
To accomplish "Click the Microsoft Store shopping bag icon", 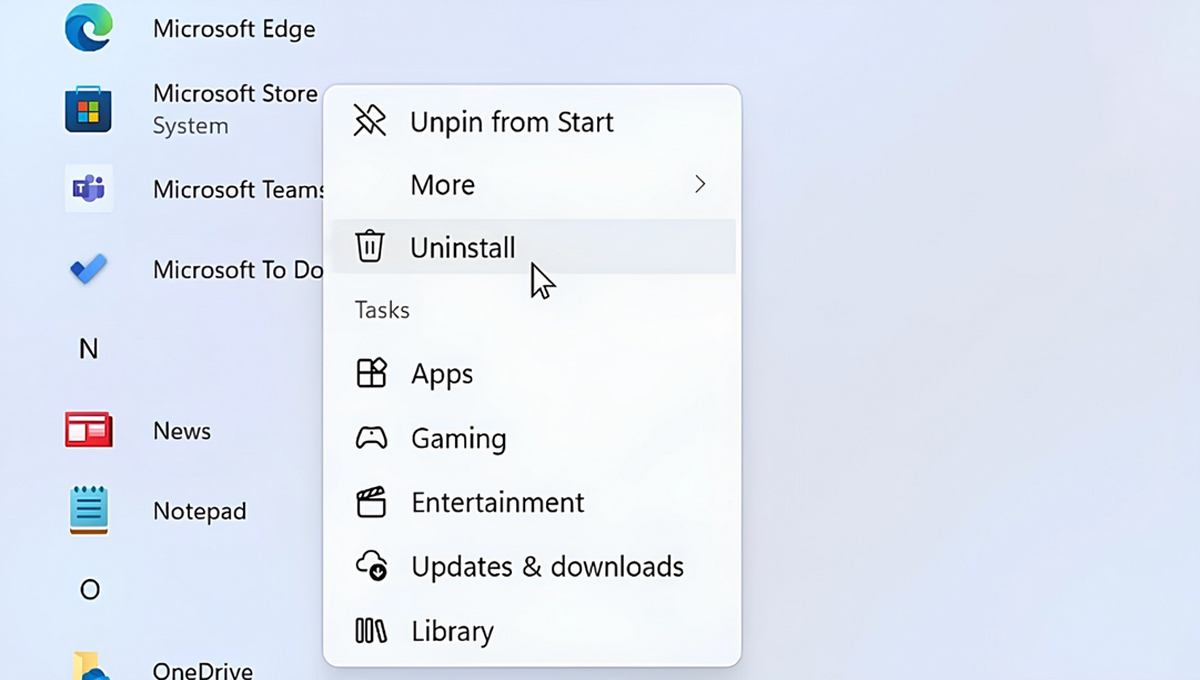I will 89,108.
